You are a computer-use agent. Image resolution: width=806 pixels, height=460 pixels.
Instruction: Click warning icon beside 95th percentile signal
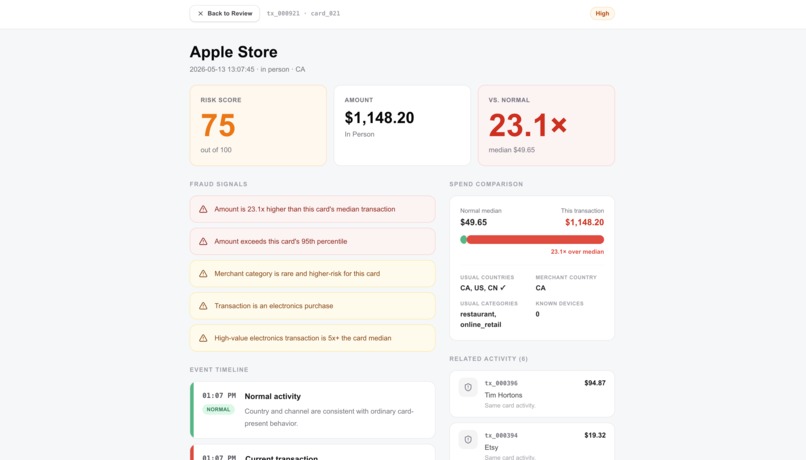coord(203,242)
